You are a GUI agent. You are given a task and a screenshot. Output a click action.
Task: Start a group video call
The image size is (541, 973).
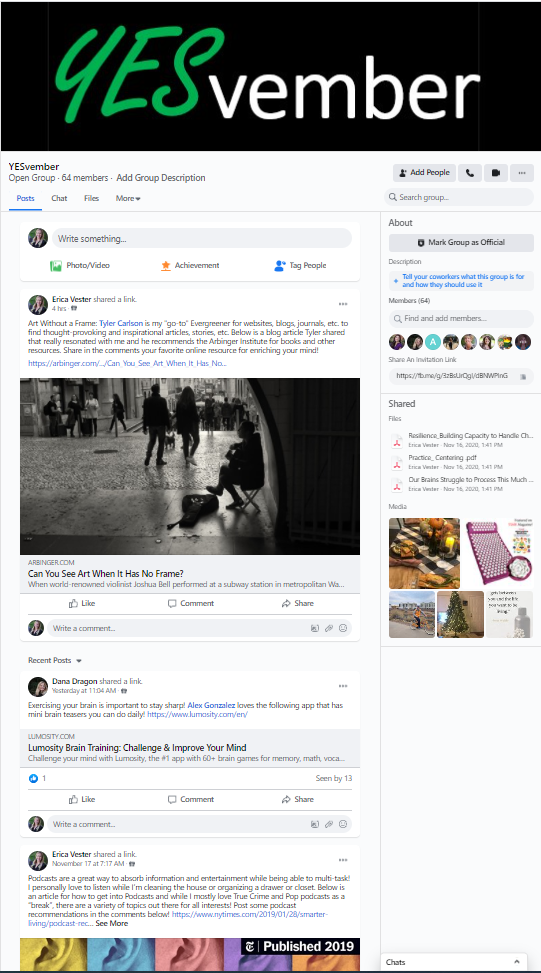click(496, 173)
